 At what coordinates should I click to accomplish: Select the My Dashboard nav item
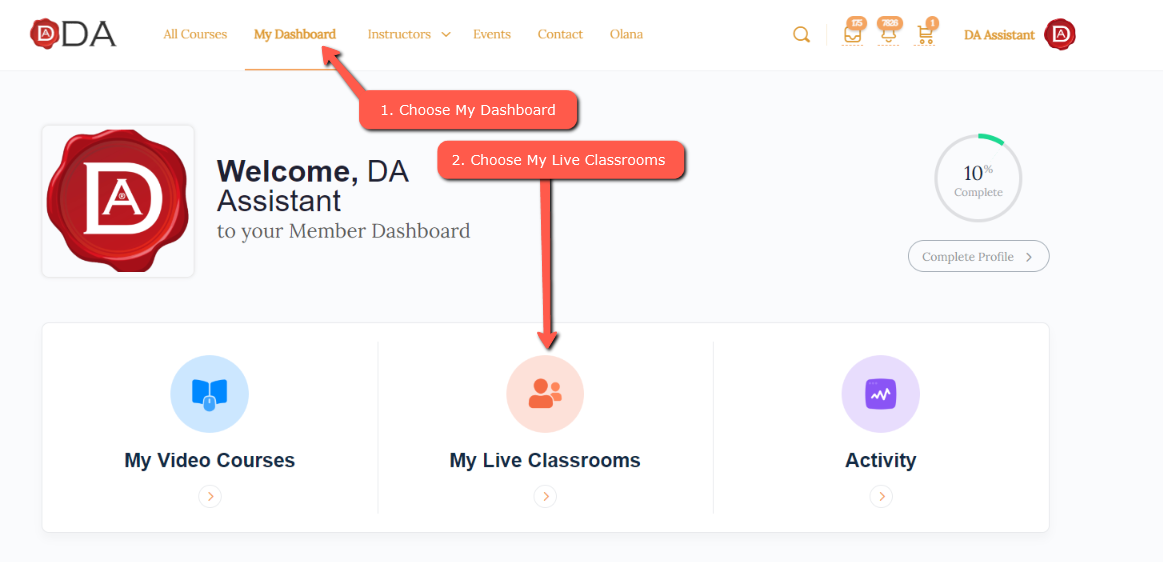coord(295,35)
